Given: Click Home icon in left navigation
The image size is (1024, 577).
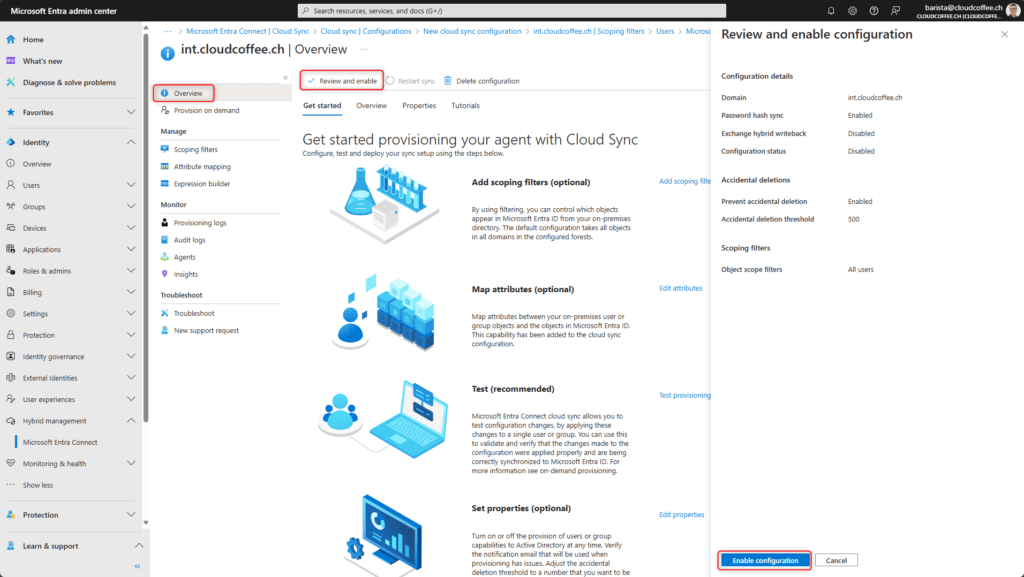Looking at the screenshot, I should (10, 39).
